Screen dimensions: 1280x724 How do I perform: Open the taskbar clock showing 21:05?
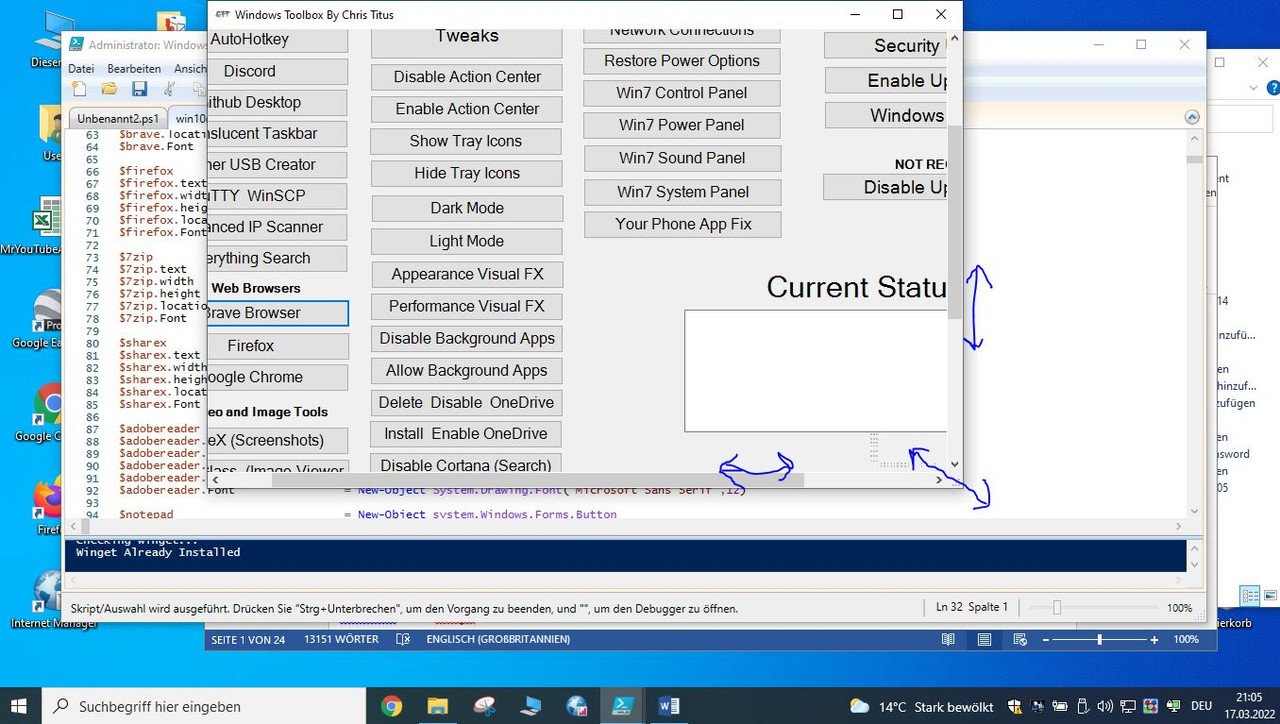pos(1249,706)
